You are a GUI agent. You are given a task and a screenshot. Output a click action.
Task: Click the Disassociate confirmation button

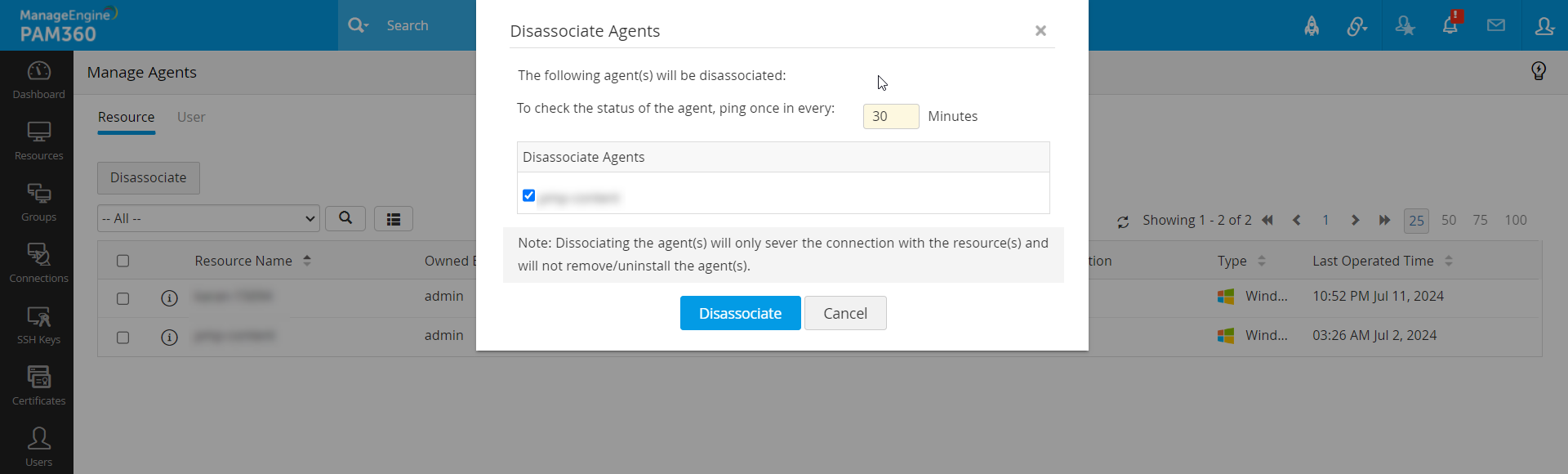click(740, 313)
